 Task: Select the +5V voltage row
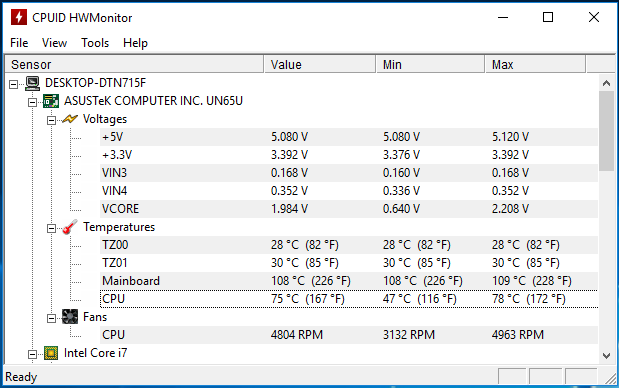349,137
